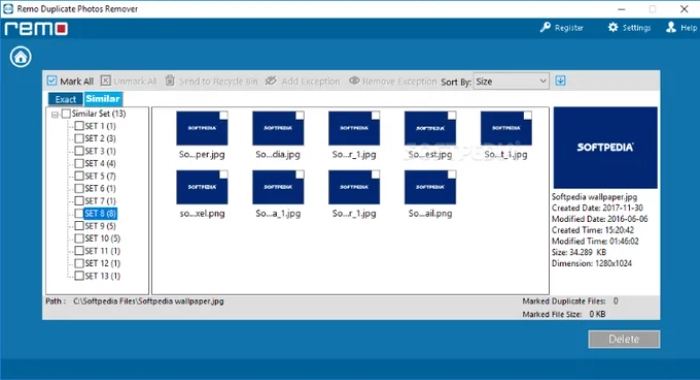Tick the Mark All checkbox
The image size is (700, 380).
52,80
